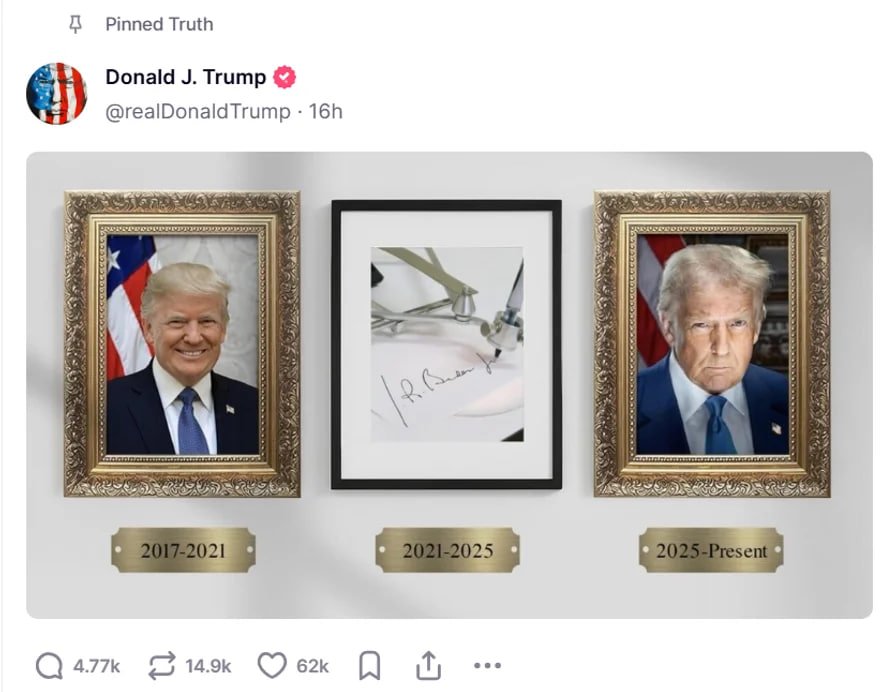Click the @realDonaldTrump handle
Viewport: 896px width, 692px height.
(x=198, y=111)
